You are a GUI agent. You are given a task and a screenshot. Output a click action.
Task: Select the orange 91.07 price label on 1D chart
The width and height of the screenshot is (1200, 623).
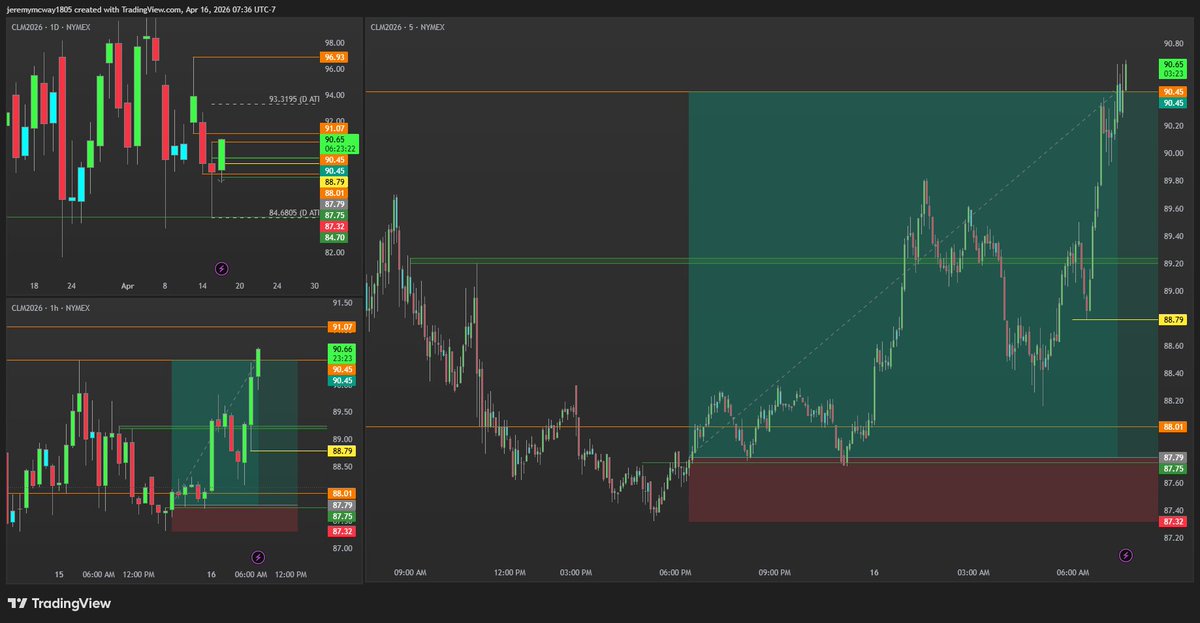334,128
